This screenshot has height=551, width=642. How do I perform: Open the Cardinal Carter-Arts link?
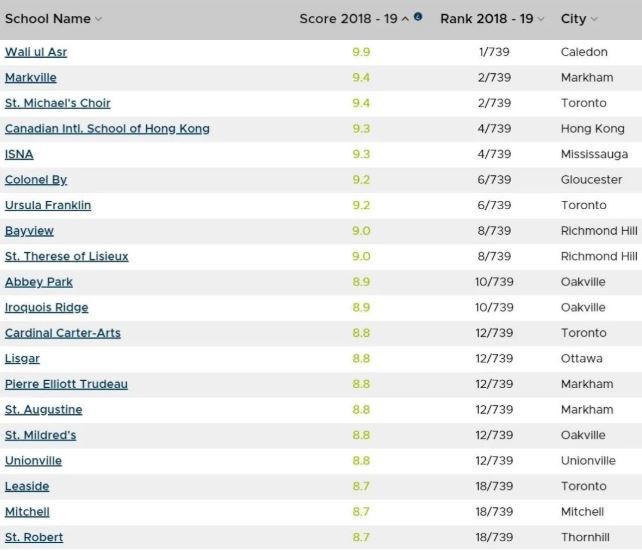63,333
